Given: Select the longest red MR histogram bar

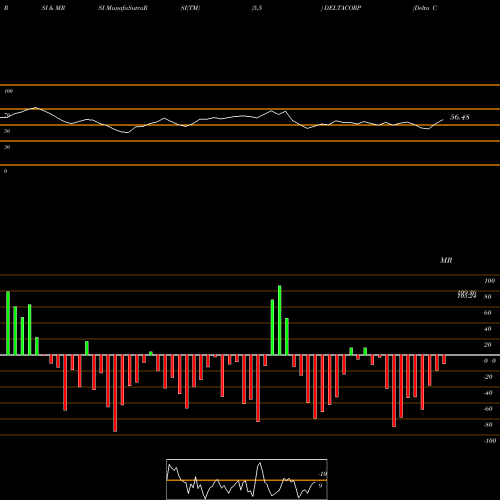Looking at the screenshot, I should 115,393.
